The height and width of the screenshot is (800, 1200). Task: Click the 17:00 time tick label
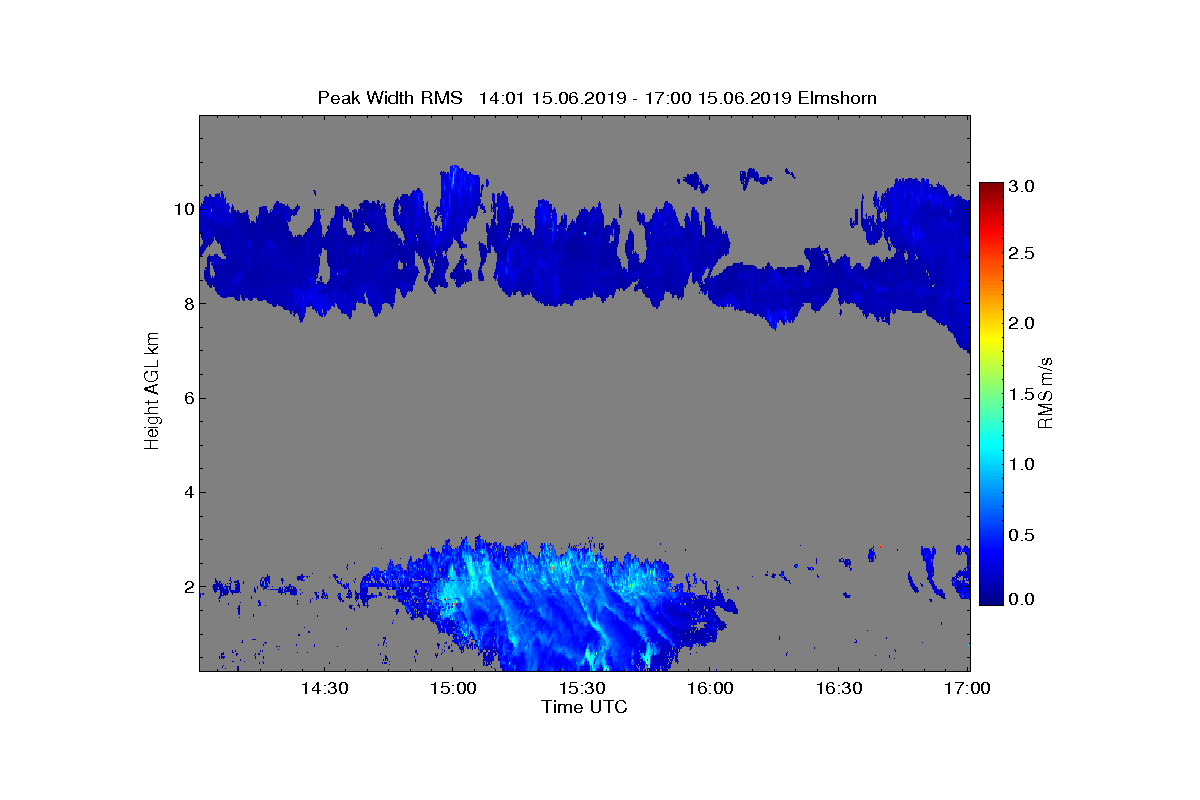click(x=968, y=688)
